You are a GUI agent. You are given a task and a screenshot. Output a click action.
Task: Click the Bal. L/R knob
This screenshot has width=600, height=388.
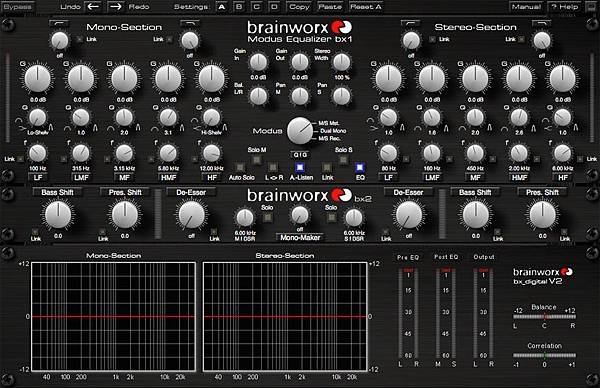[258, 96]
